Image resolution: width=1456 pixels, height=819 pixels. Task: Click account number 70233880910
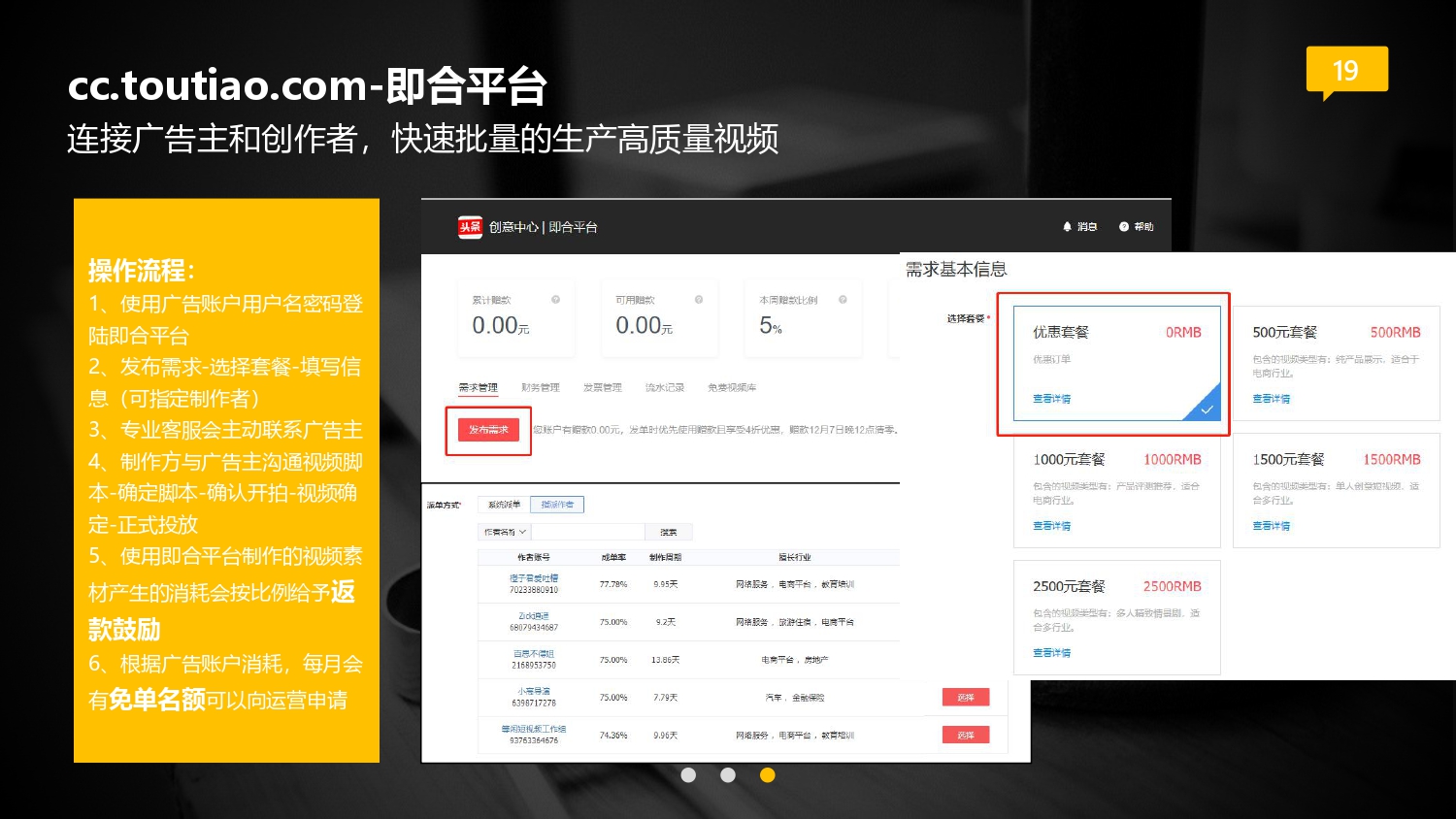pyautogui.click(x=534, y=590)
